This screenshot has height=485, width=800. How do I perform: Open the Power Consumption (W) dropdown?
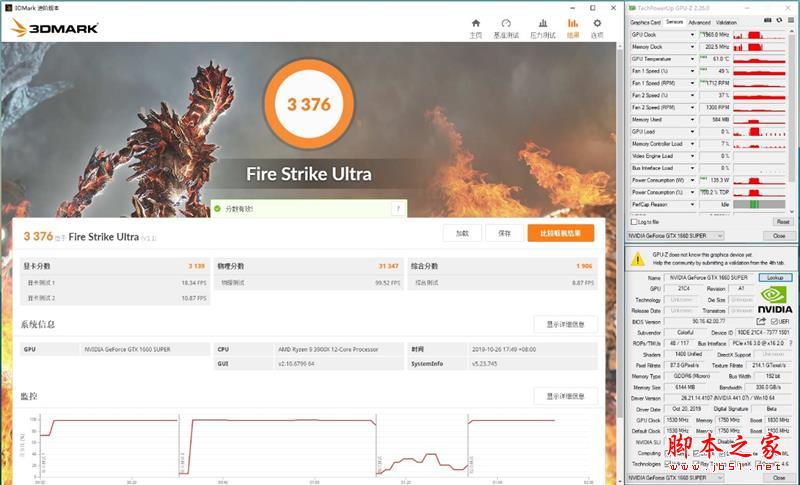[692, 180]
